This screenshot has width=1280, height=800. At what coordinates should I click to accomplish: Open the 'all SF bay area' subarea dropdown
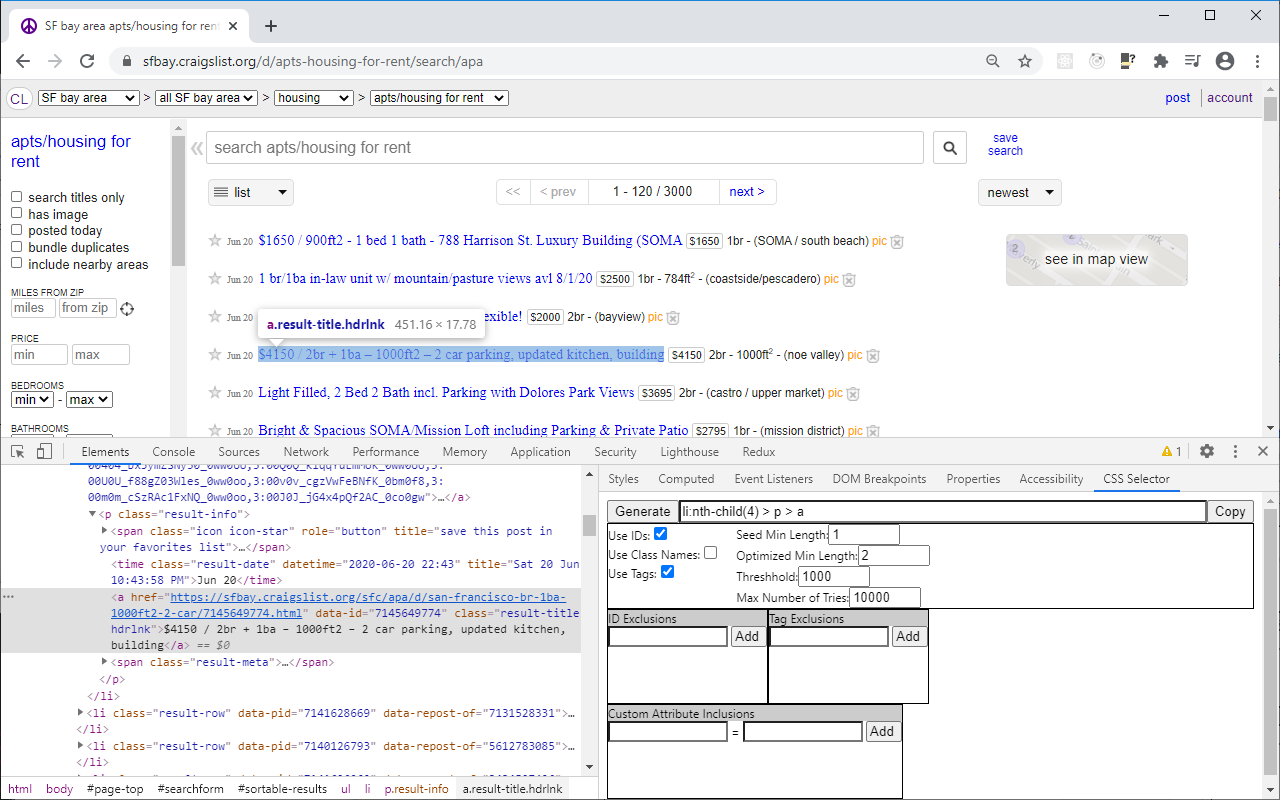click(207, 98)
